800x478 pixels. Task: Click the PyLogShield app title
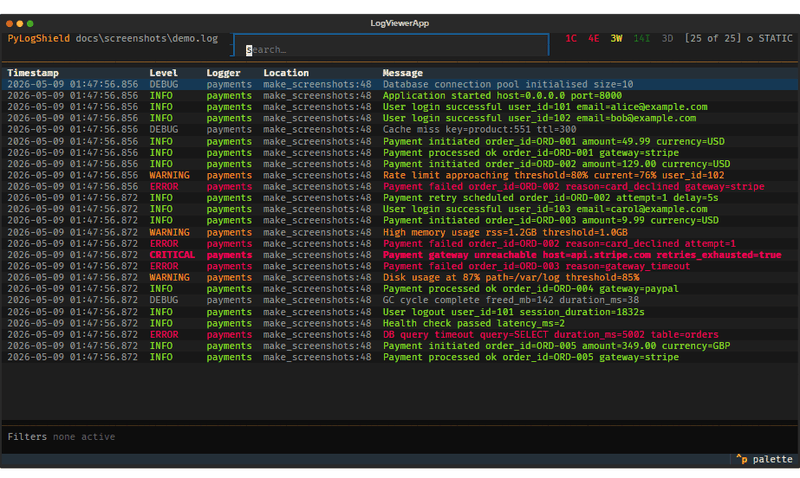(x=38, y=39)
